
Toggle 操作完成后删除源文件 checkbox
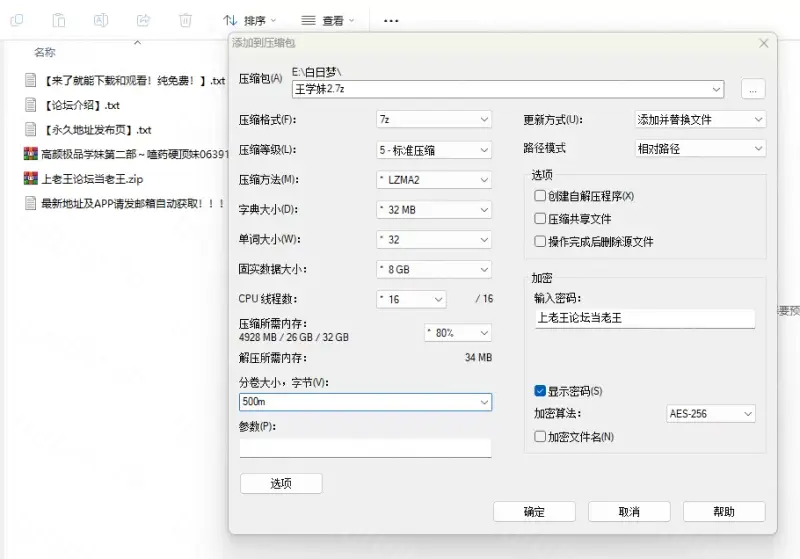point(541,241)
